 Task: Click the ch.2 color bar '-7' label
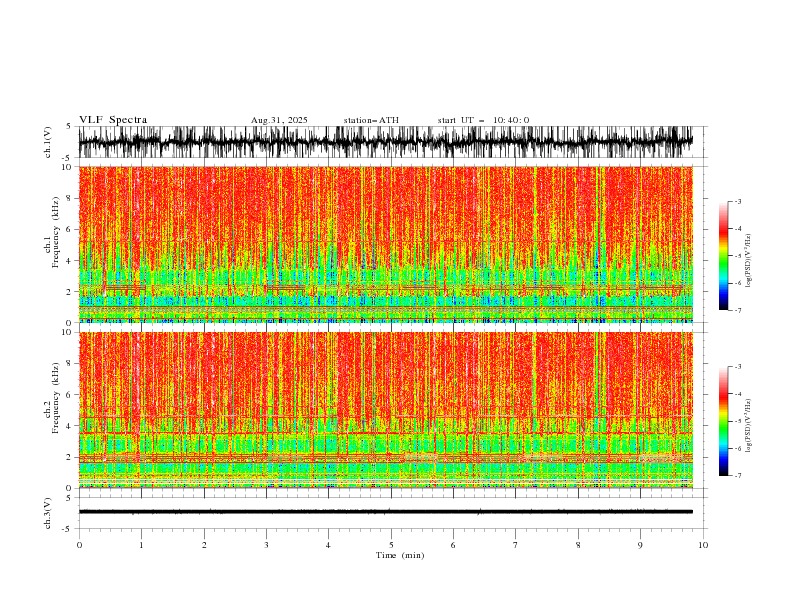738,476
